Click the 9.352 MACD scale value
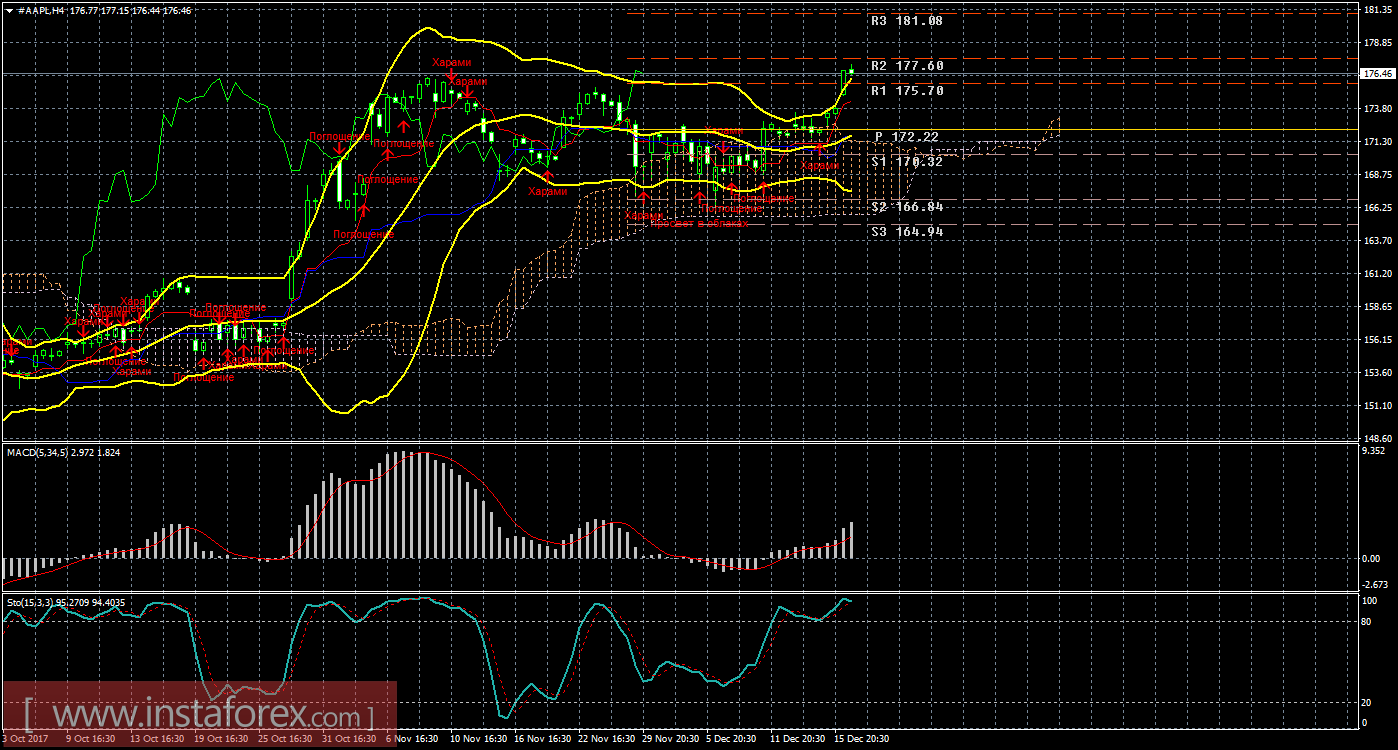This screenshot has height=750, width=1398. [1372, 452]
